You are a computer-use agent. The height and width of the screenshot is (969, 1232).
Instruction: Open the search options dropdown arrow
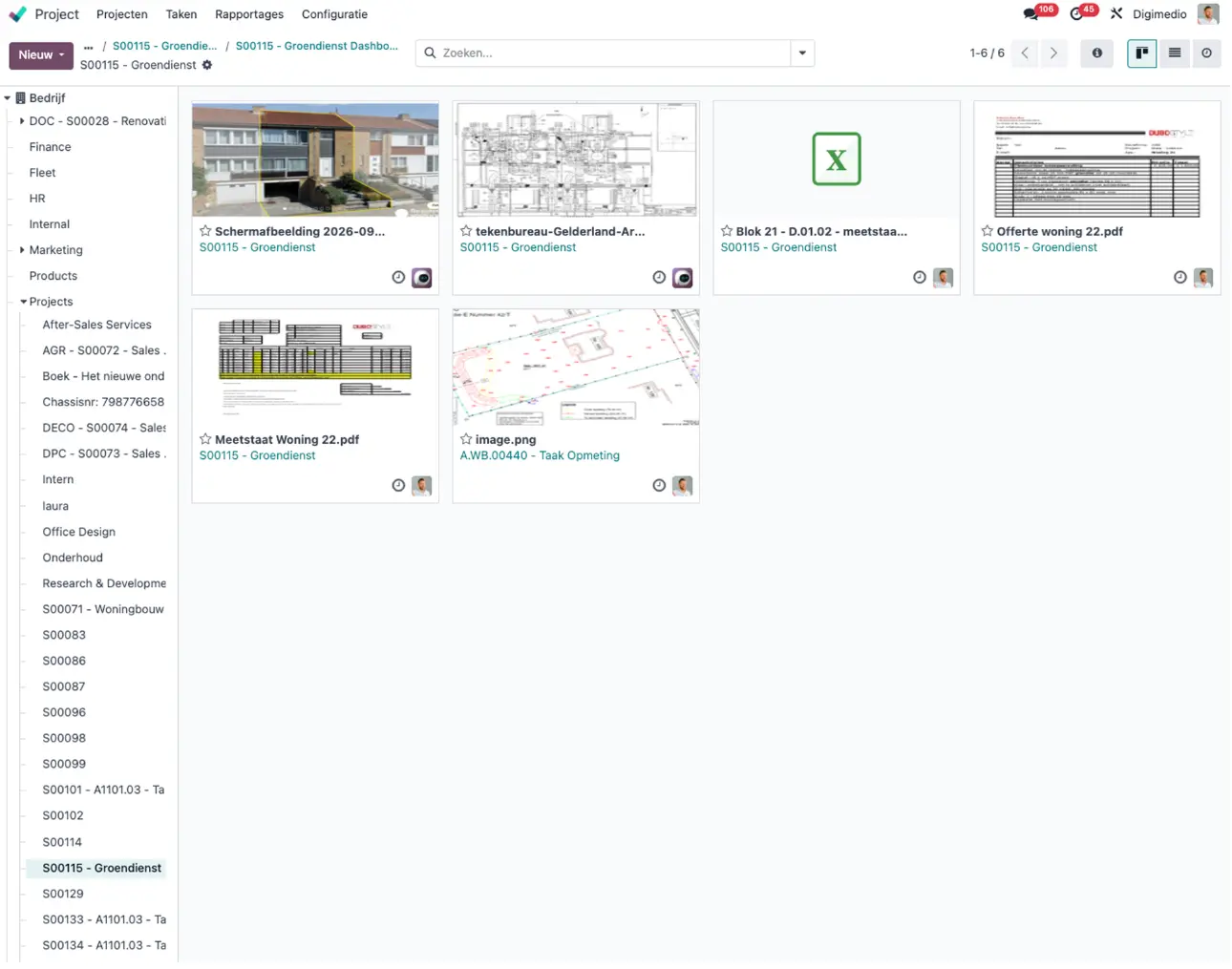coord(802,53)
